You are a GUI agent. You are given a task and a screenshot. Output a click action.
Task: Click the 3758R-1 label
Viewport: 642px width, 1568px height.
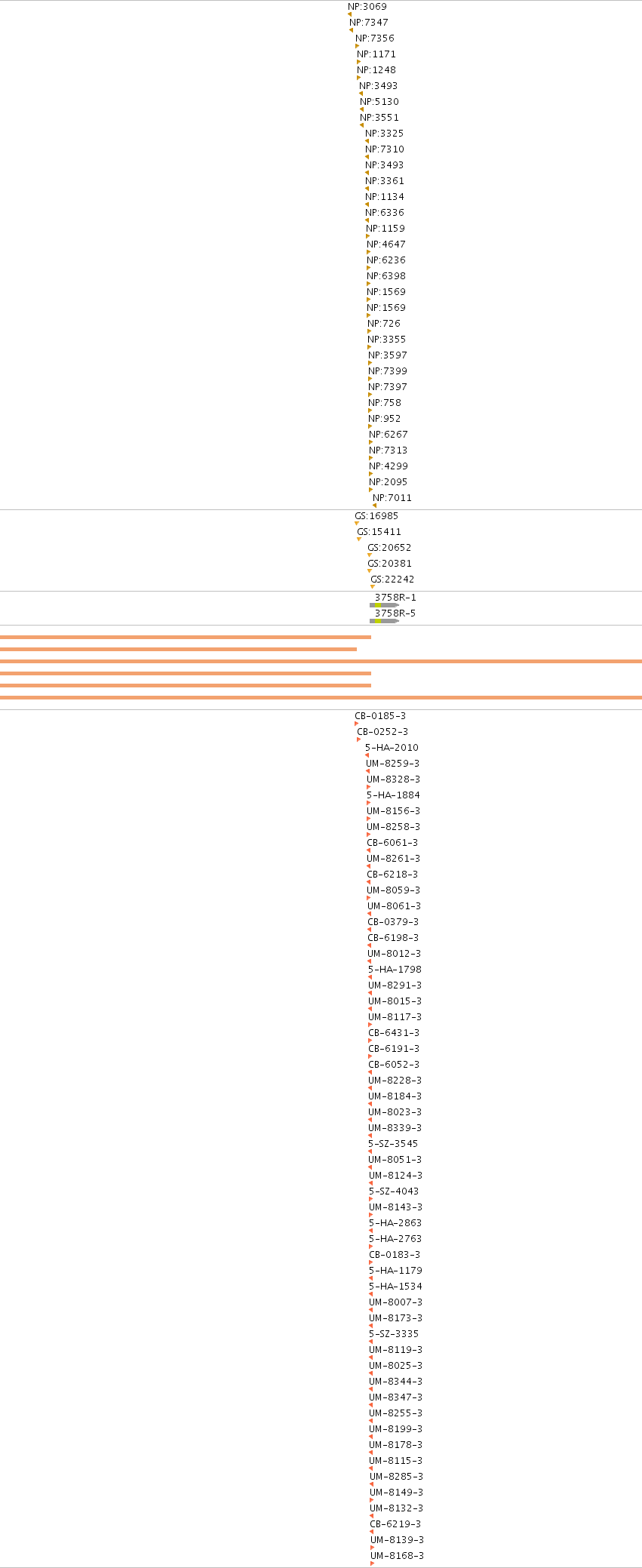395,598
